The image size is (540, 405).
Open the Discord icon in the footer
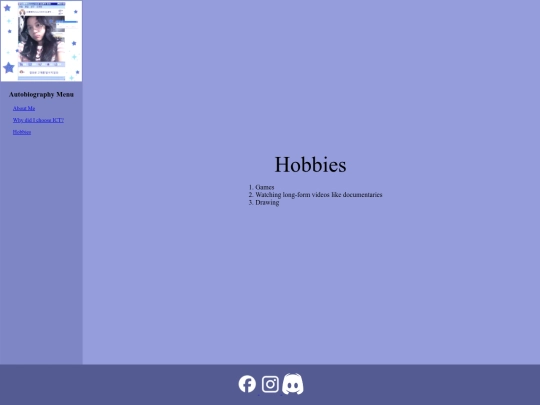293,384
